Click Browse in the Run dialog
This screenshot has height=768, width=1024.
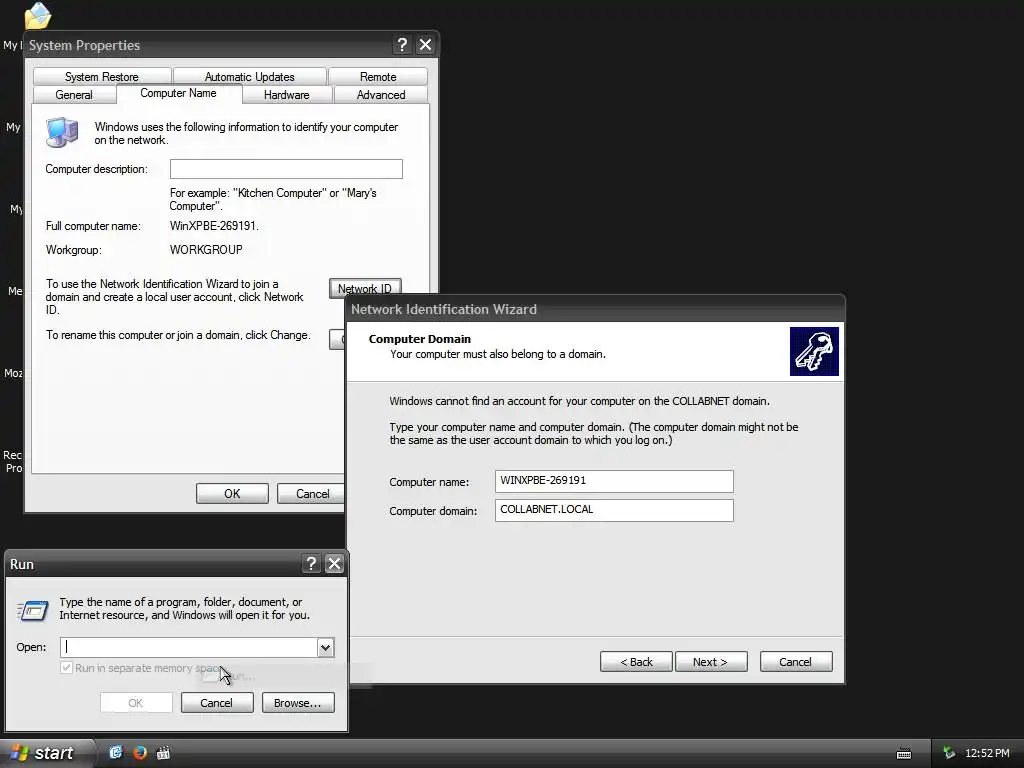click(x=298, y=703)
